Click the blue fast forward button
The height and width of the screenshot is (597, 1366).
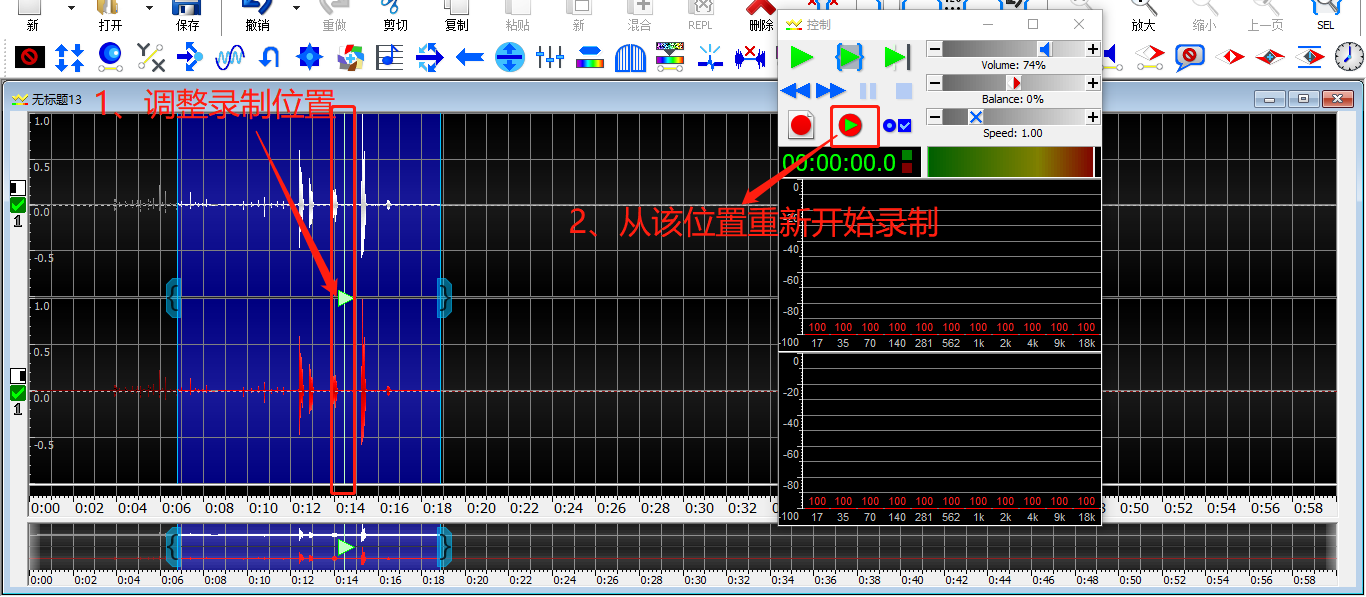click(x=830, y=91)
